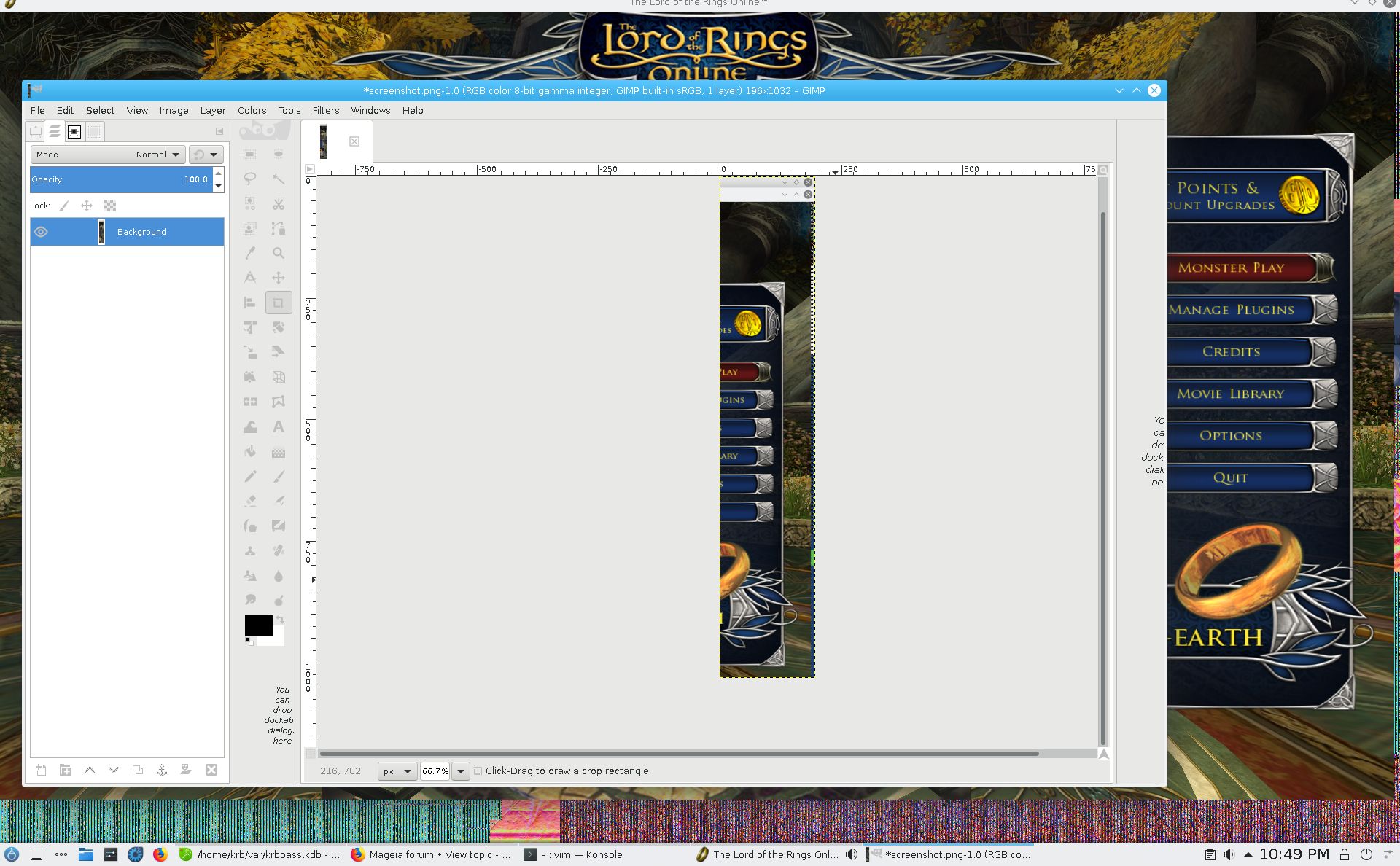The width and height of the screenshot is (1400, 866).
Task: Select the Alignment tool
Action: click(249, 303)
